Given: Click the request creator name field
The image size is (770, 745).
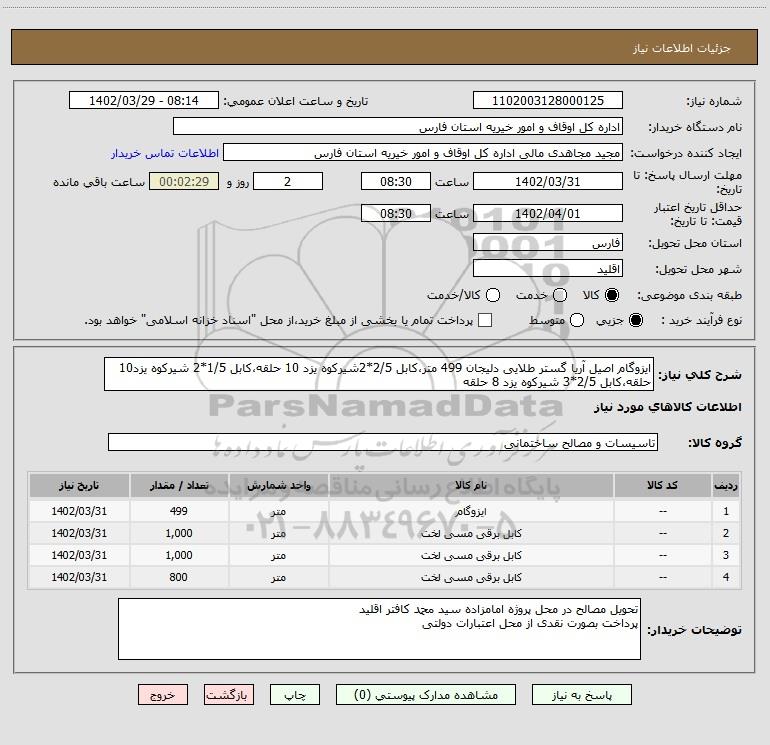Looking at the screenshot, I should coord(423,153).
